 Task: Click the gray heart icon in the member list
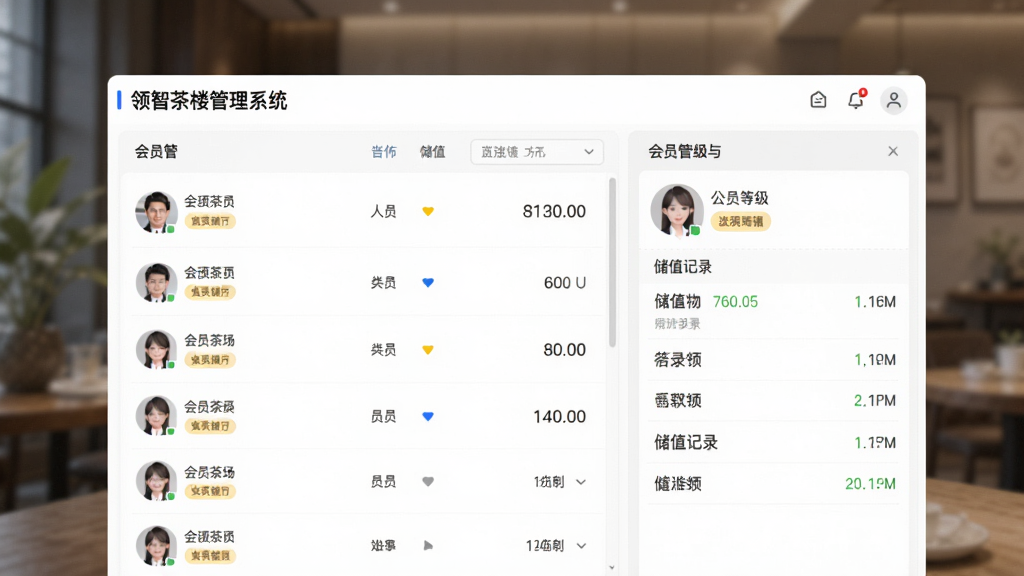[428, 481]
